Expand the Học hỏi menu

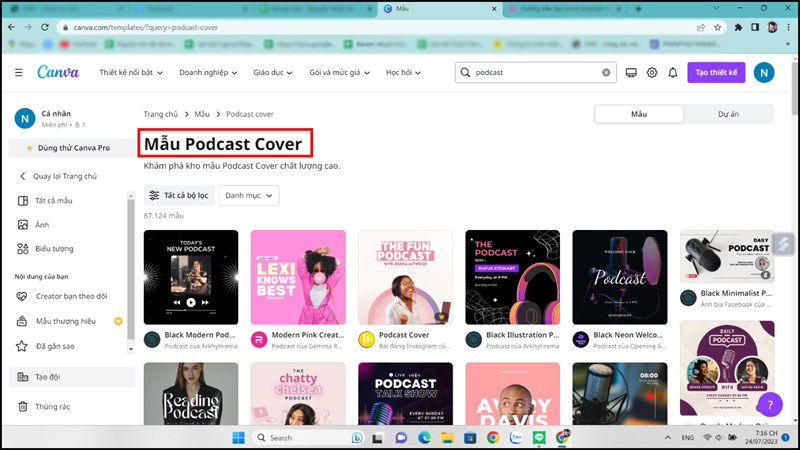pyautogui.click(x=403, y=72)
